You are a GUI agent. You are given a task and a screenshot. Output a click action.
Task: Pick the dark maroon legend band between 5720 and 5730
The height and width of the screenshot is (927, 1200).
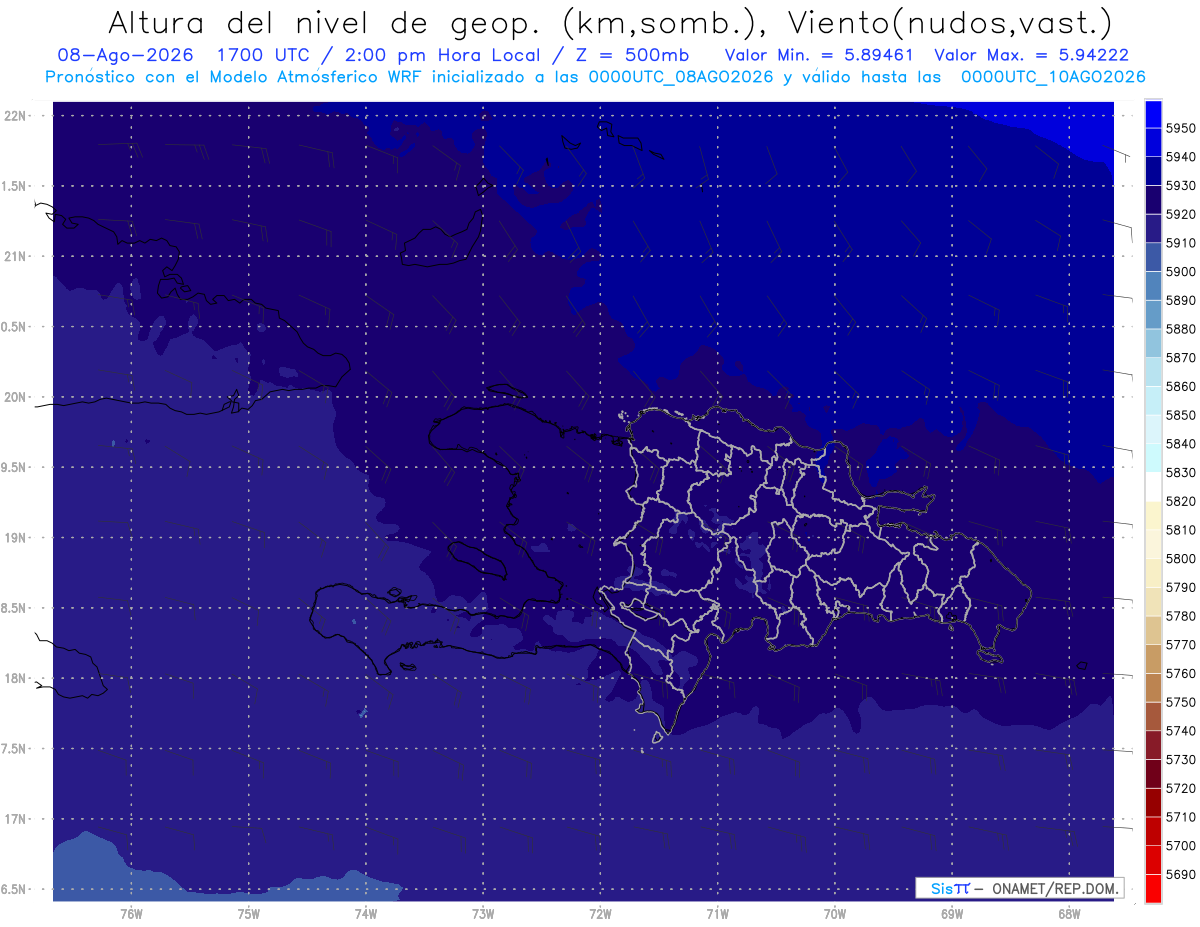click(1153, 774)
